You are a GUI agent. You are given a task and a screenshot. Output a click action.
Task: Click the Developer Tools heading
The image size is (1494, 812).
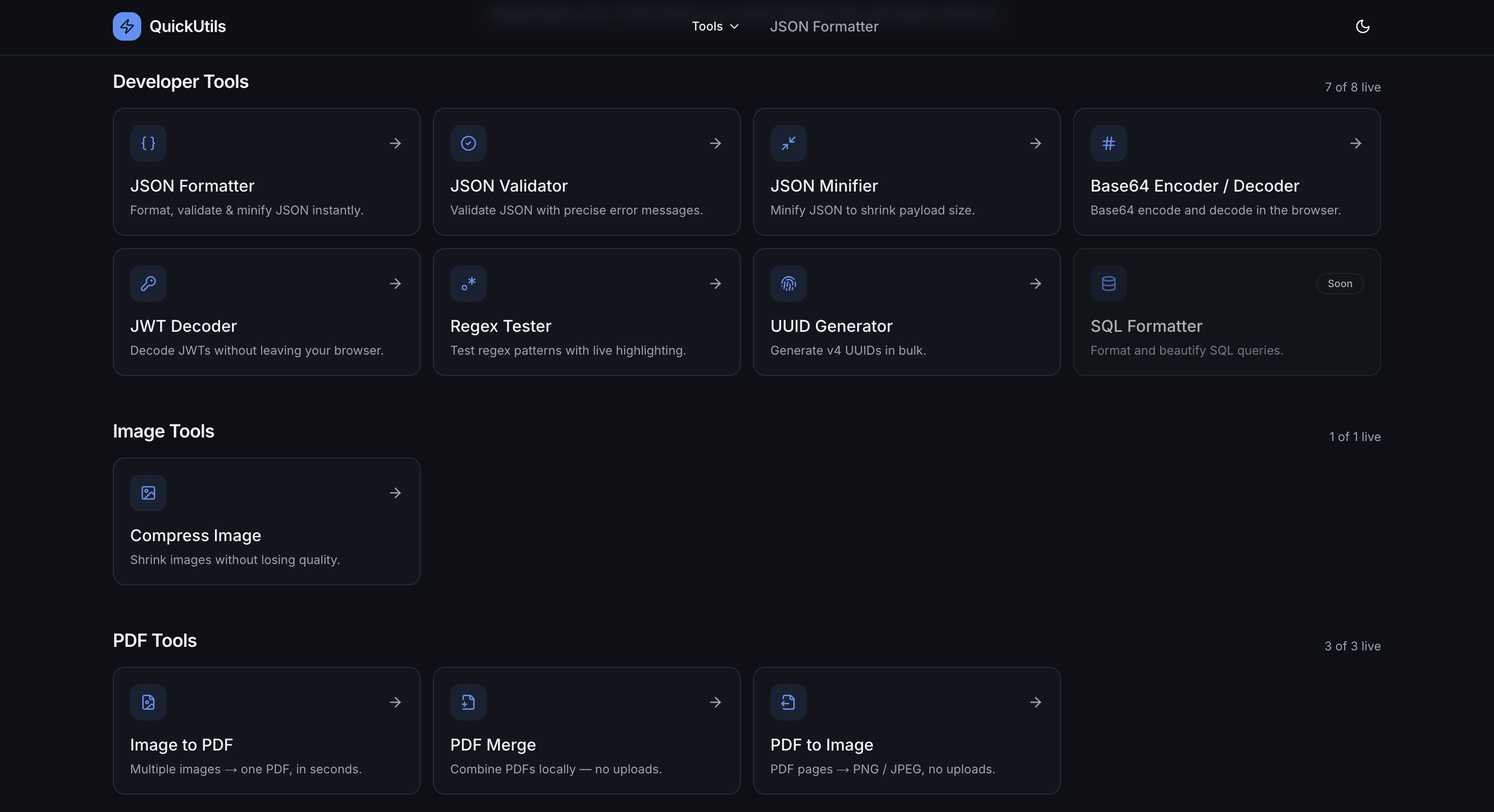coord(180,81)
